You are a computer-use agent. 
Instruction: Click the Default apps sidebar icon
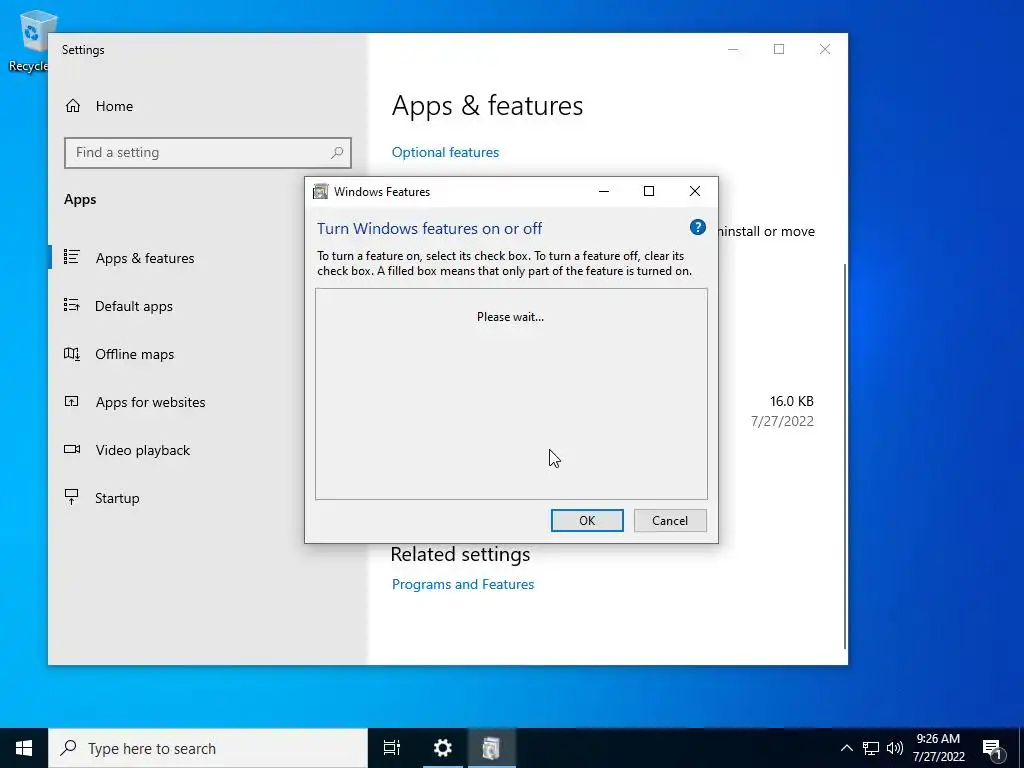(x=72, y=305)
